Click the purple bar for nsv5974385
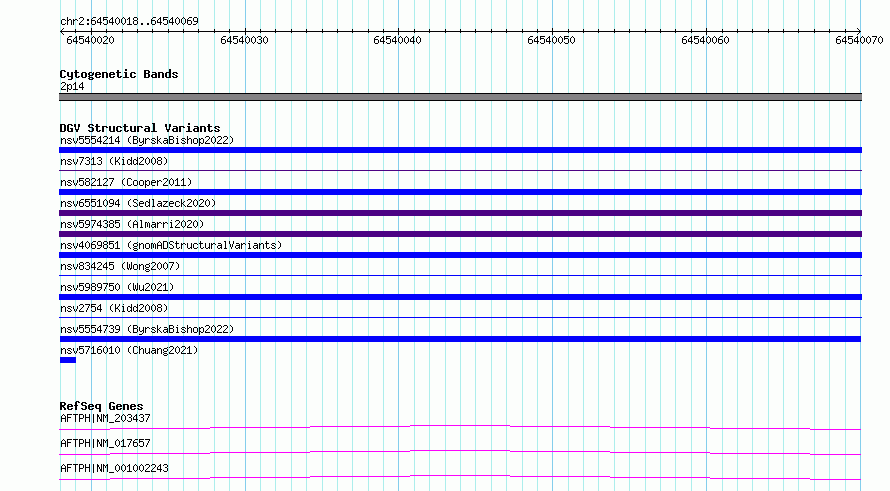890x491 pixels. [x=460, y=234]
